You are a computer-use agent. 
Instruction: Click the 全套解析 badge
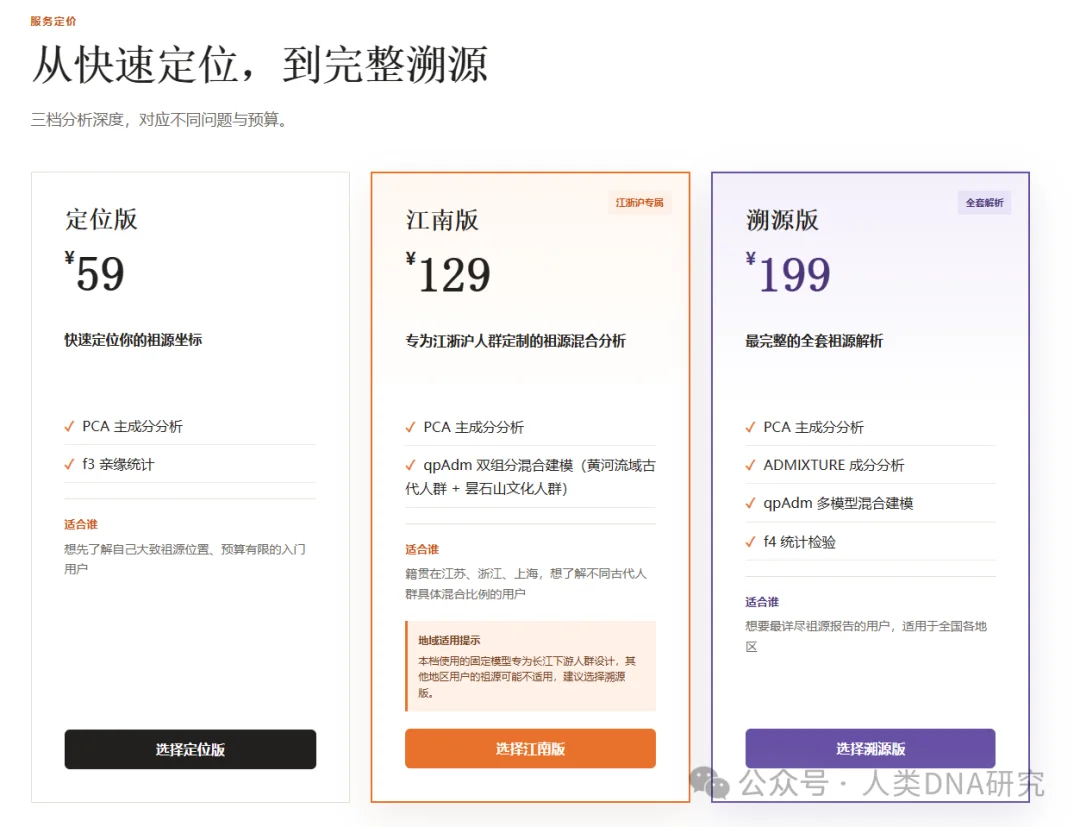pos(984,202)
